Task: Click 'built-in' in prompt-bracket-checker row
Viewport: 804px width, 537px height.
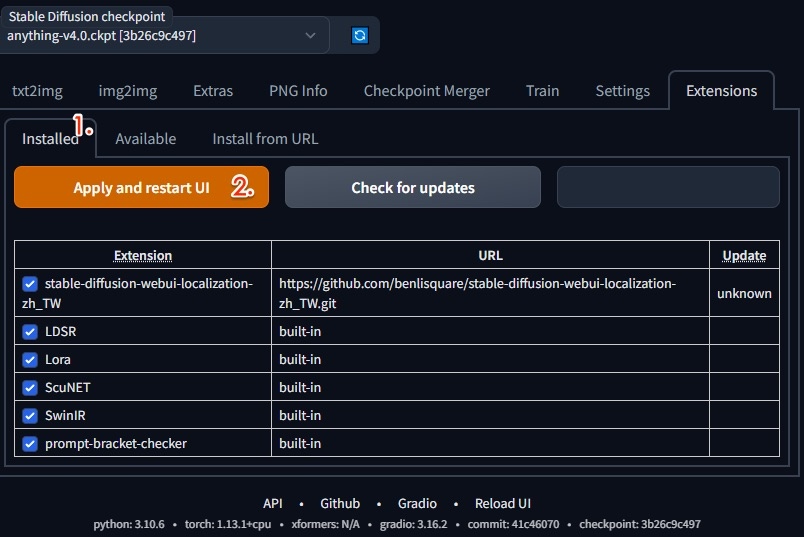Action: click(x=300, y=443)
